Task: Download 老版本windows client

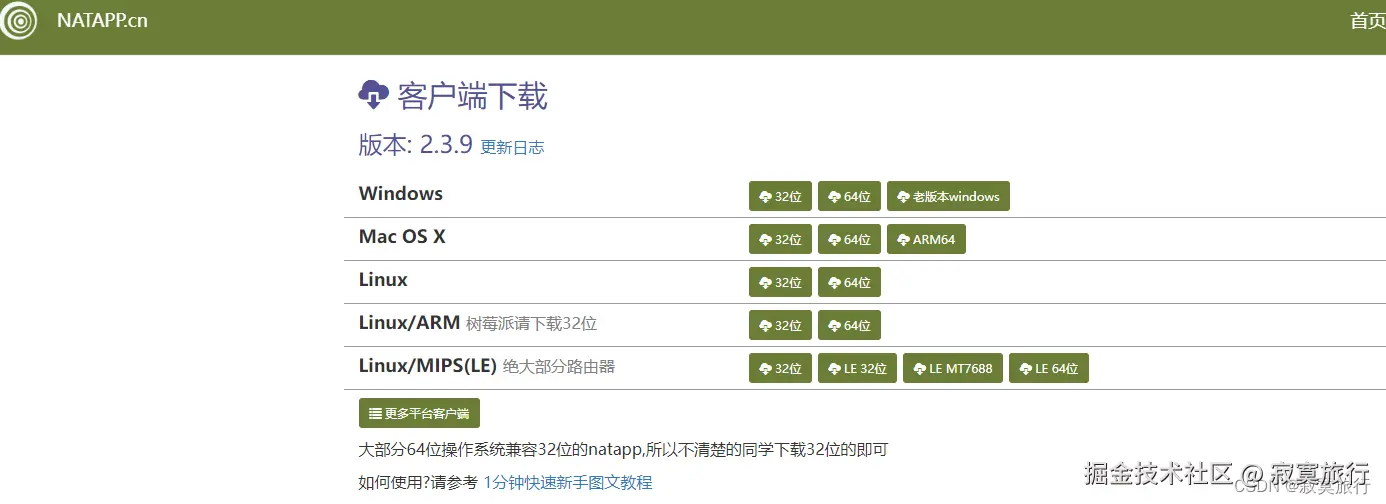Action: [948, 196]
